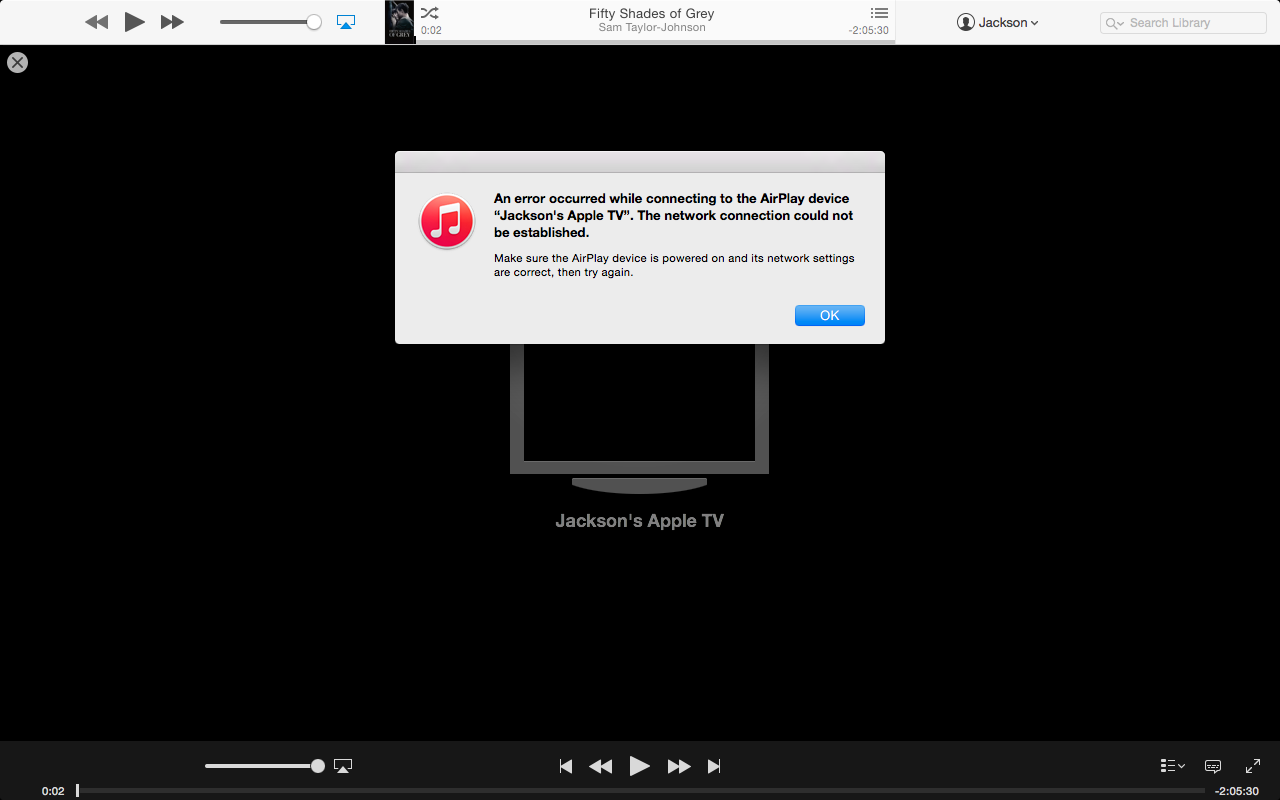Click the bottom playback progress bar
Image resolution: width=1280 pixels, height=800 pixels.
[x=640, y=791]
